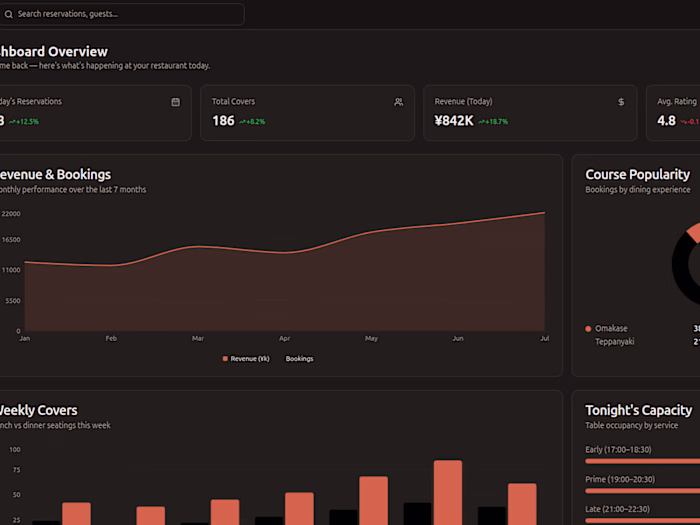This screenshot has height=525, width=700.
Task: Click the search magnifier icon
Action: pos(8,14)
